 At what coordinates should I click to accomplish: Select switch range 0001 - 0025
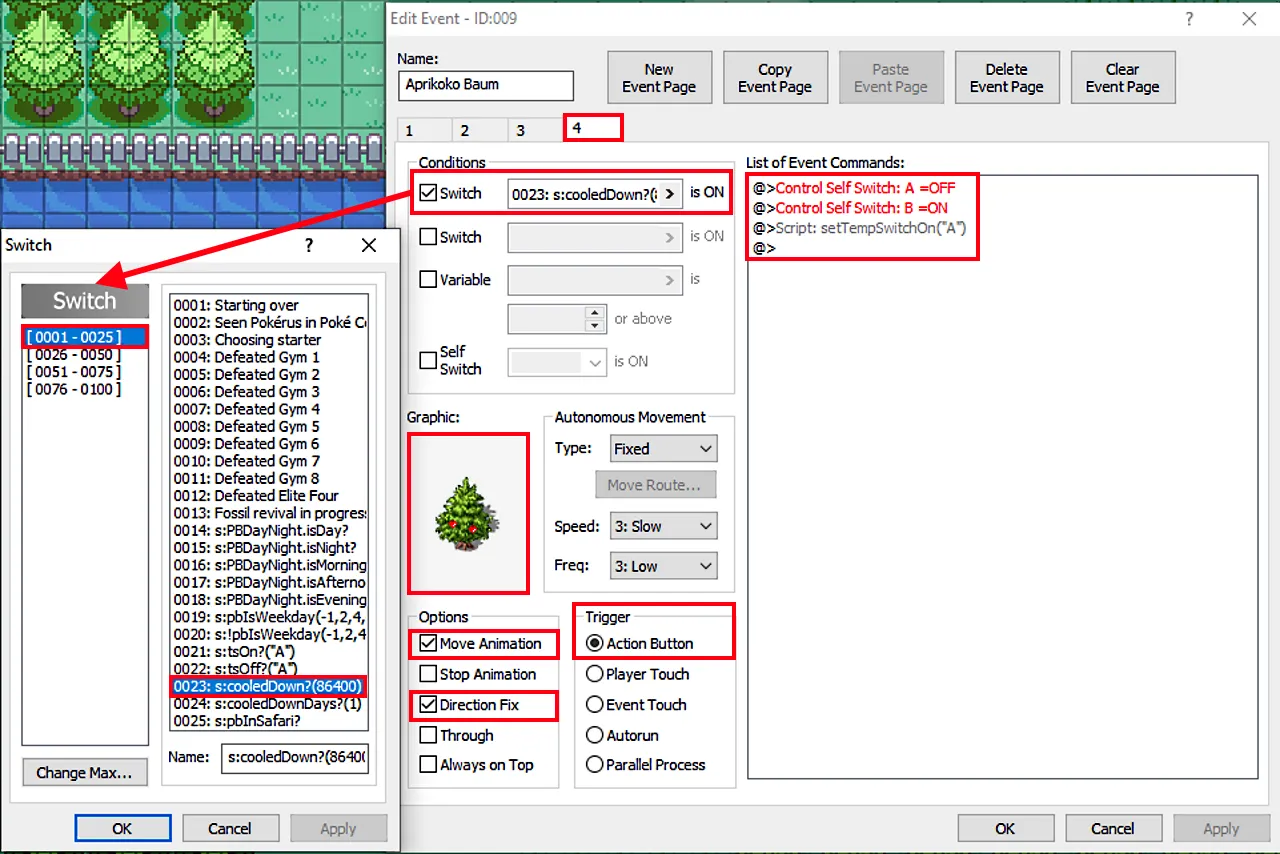(84, 338)
